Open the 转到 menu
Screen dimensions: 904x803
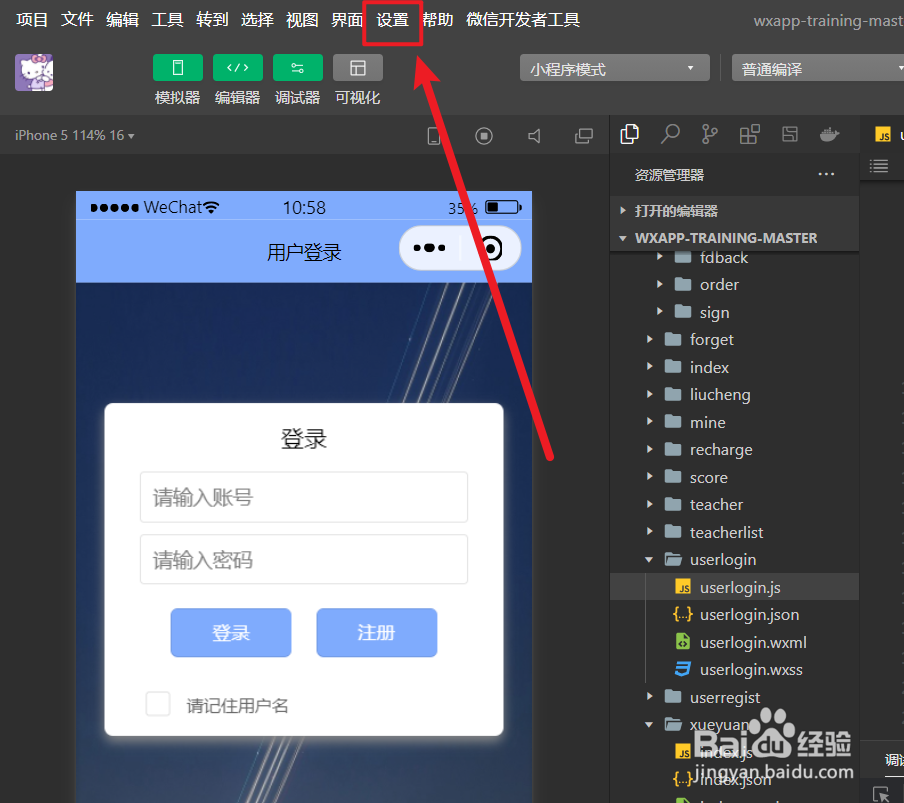[x=212, y=20]
